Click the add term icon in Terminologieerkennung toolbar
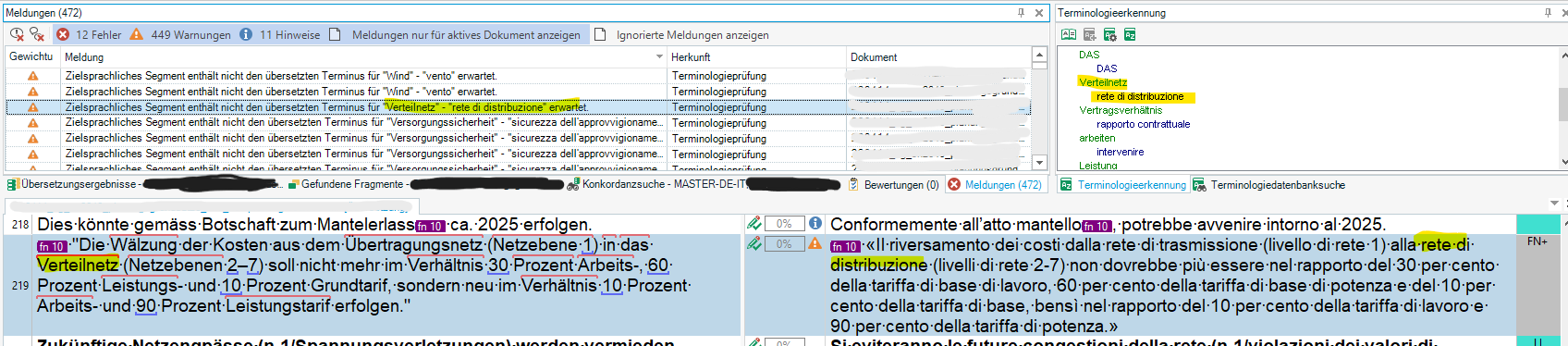 [1089, 34]
